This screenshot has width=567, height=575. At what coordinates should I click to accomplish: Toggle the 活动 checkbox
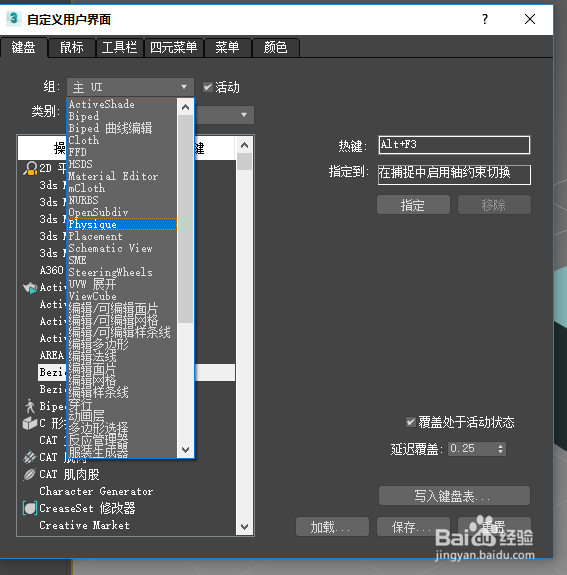click(208, 87)
